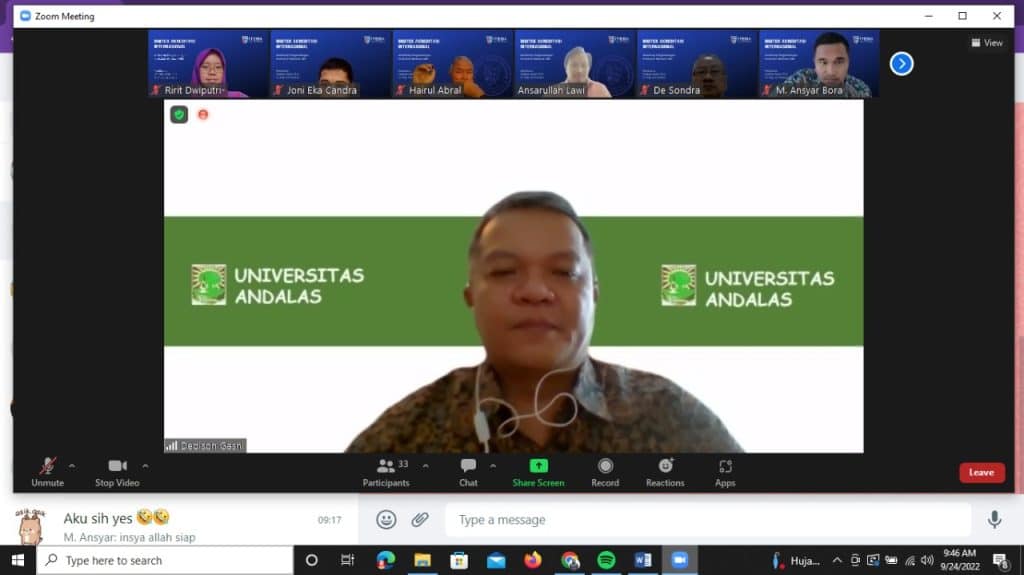Unmute the microphone in Zoom
Screen dimensions: 1024x575
(x=48, y=472)
